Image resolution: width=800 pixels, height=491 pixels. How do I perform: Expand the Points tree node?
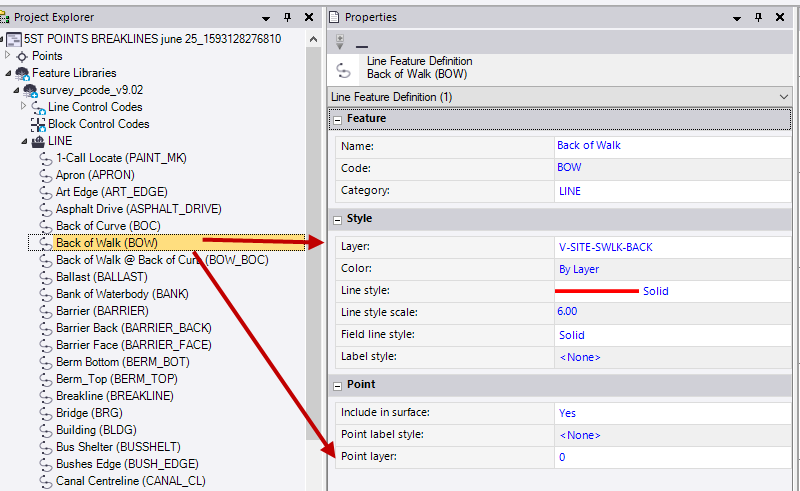coord(8,55)
